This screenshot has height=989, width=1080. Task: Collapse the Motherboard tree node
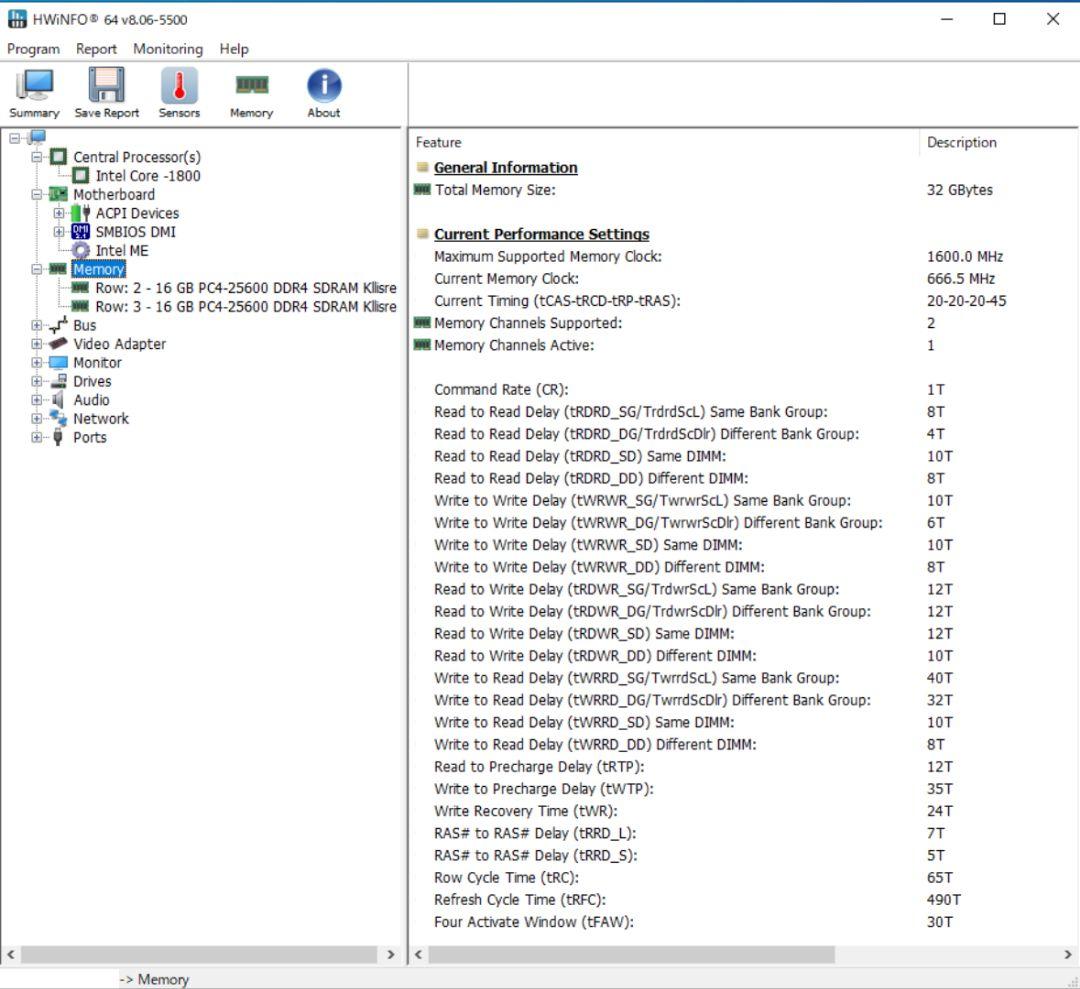point(37,194)
